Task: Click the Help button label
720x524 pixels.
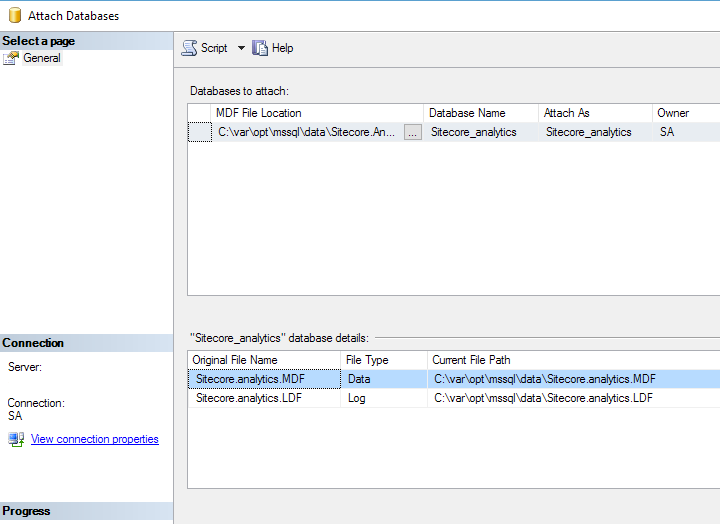Action: pos(282,48)
